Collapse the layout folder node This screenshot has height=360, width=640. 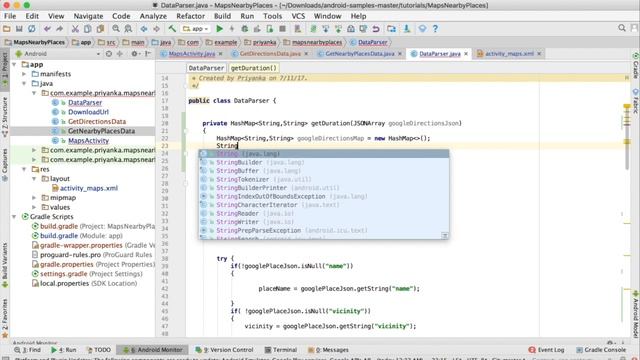point(34,178)
